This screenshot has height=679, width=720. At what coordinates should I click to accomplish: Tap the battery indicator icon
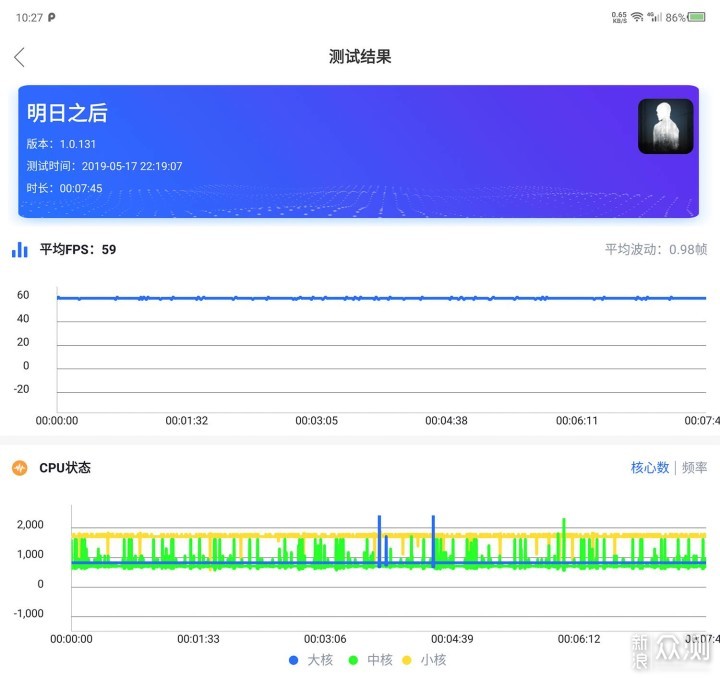pyautogui.click(x=696, y=17)
